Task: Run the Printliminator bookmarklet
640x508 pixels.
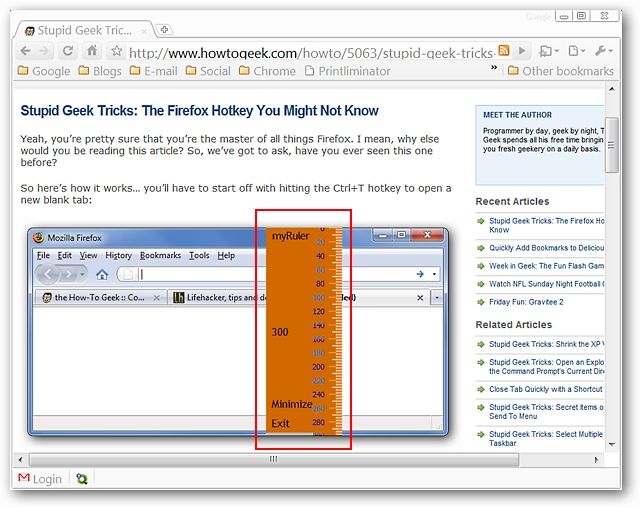Action: click(348, 71)
